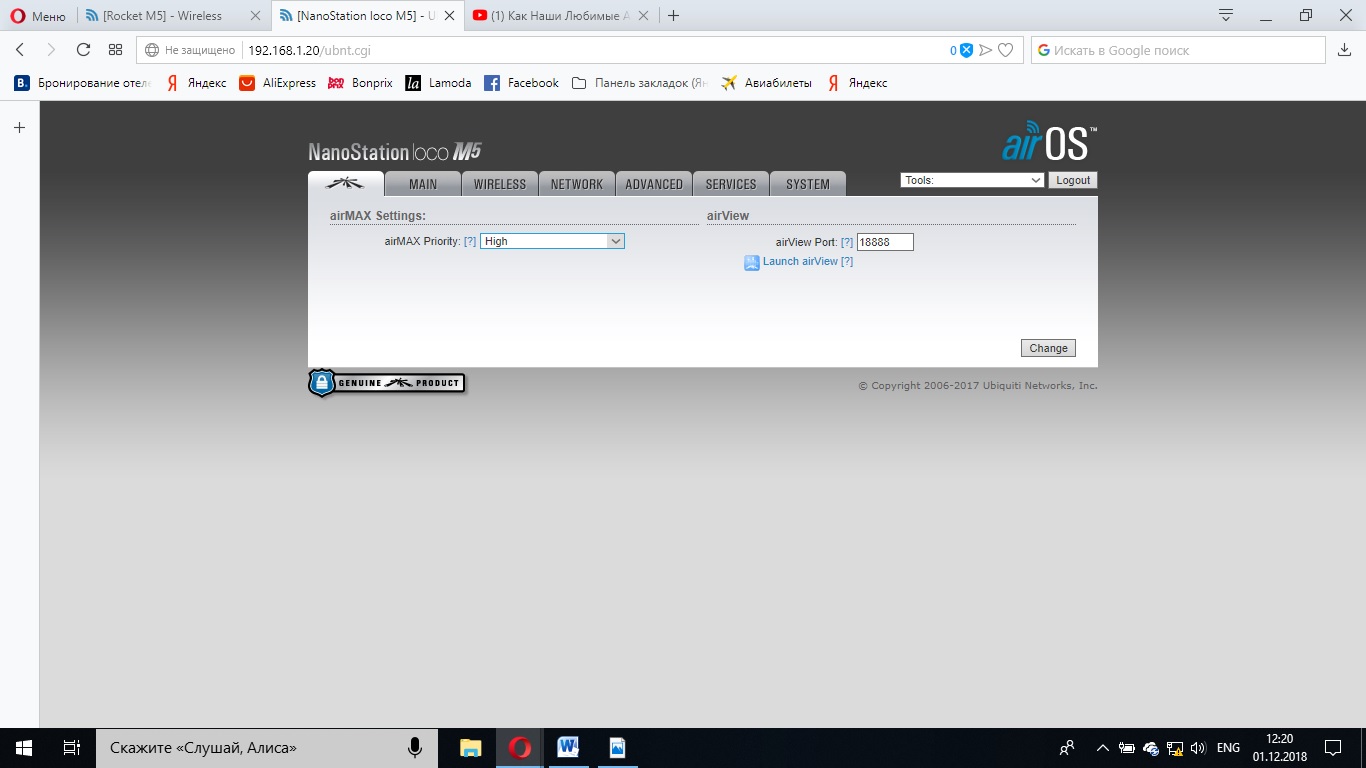
Task: Click the ad blocker shield icon
Action: [966, 50]
